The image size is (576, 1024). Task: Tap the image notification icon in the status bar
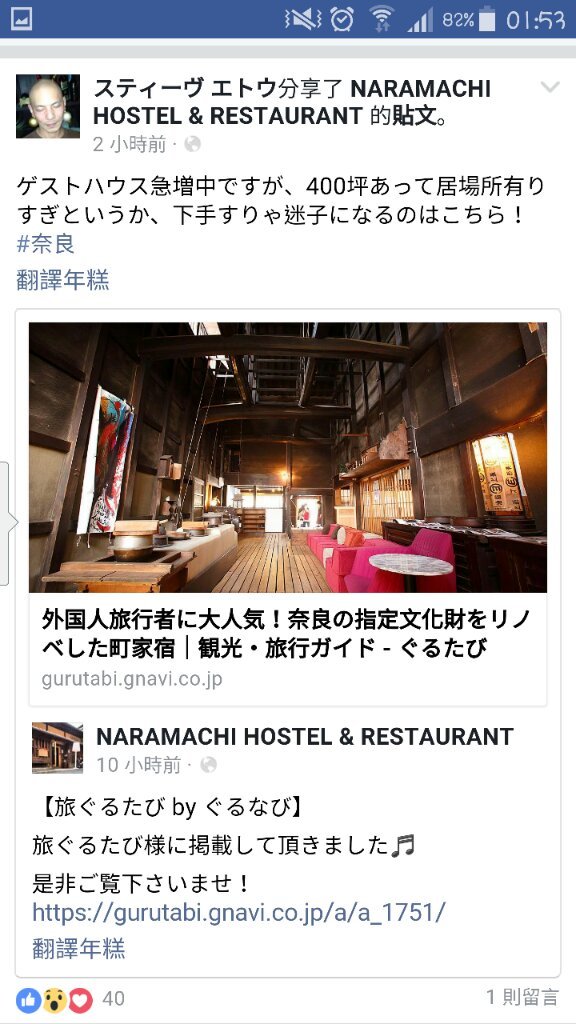pos(22,19)
